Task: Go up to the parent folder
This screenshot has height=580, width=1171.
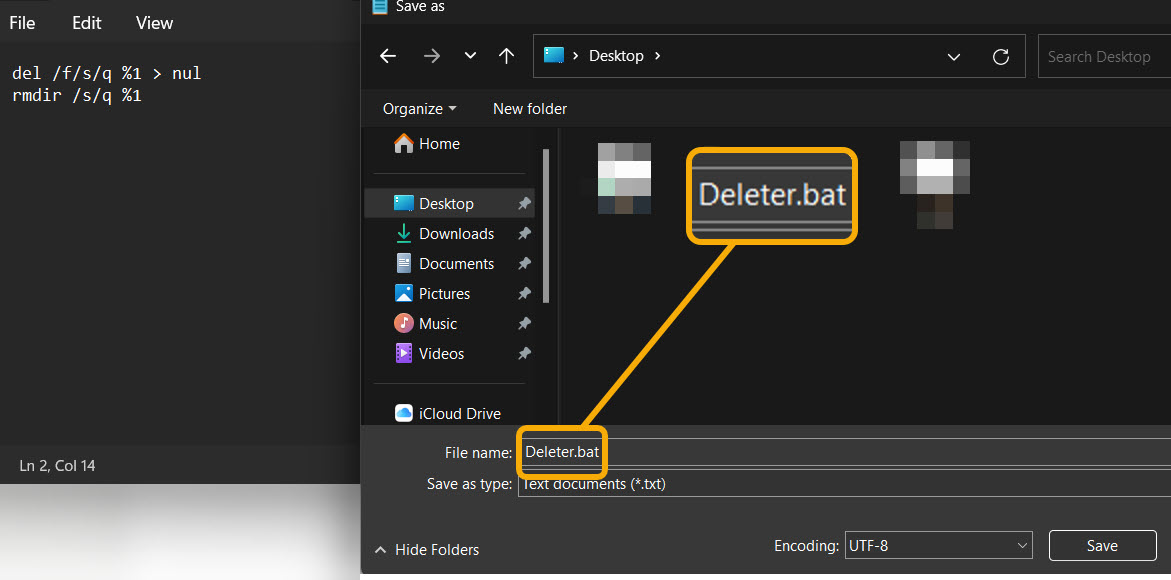Action: coord(506,56)
